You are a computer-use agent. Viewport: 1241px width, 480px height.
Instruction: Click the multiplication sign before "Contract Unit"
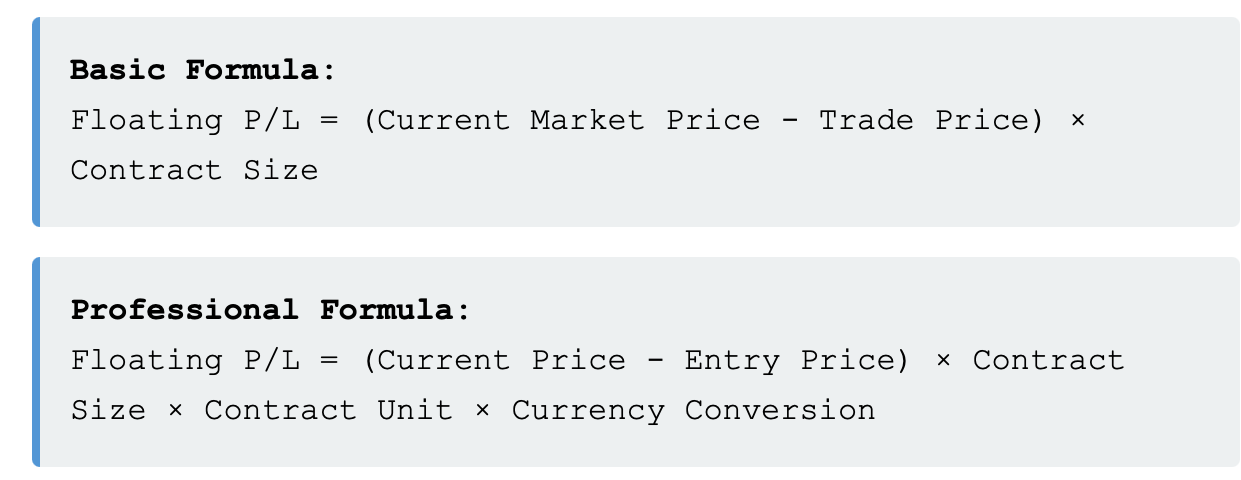[175, 410]
